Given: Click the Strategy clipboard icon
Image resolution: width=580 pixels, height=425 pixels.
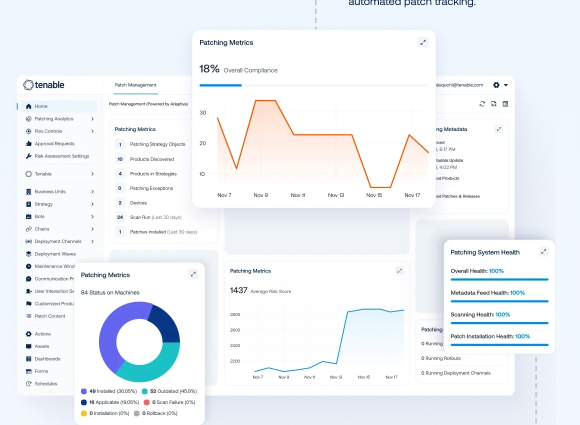Looking at the screenshot, I should pos(28,204).
